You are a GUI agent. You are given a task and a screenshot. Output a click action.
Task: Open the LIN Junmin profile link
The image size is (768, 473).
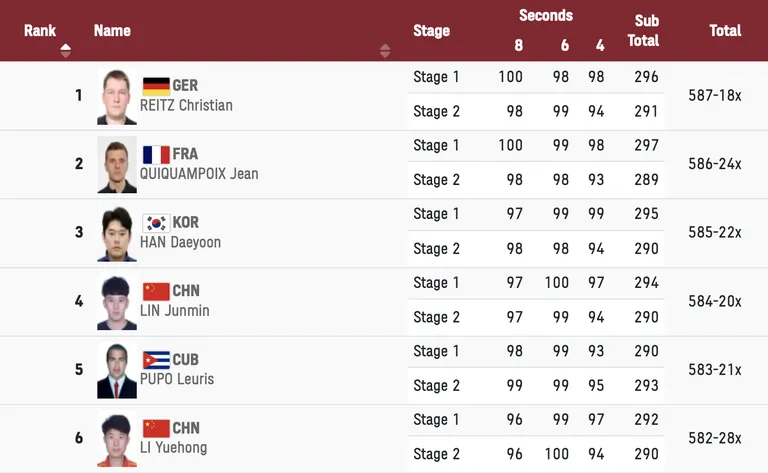click(x=174, y=311)
